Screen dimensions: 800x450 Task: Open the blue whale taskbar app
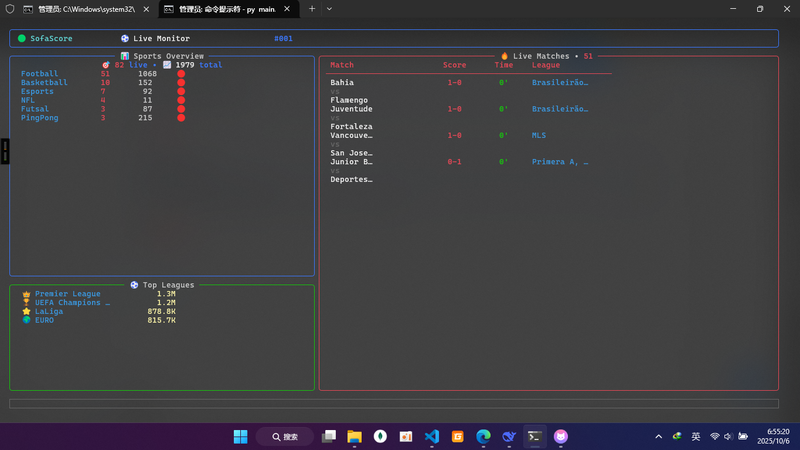coord(509,436)
